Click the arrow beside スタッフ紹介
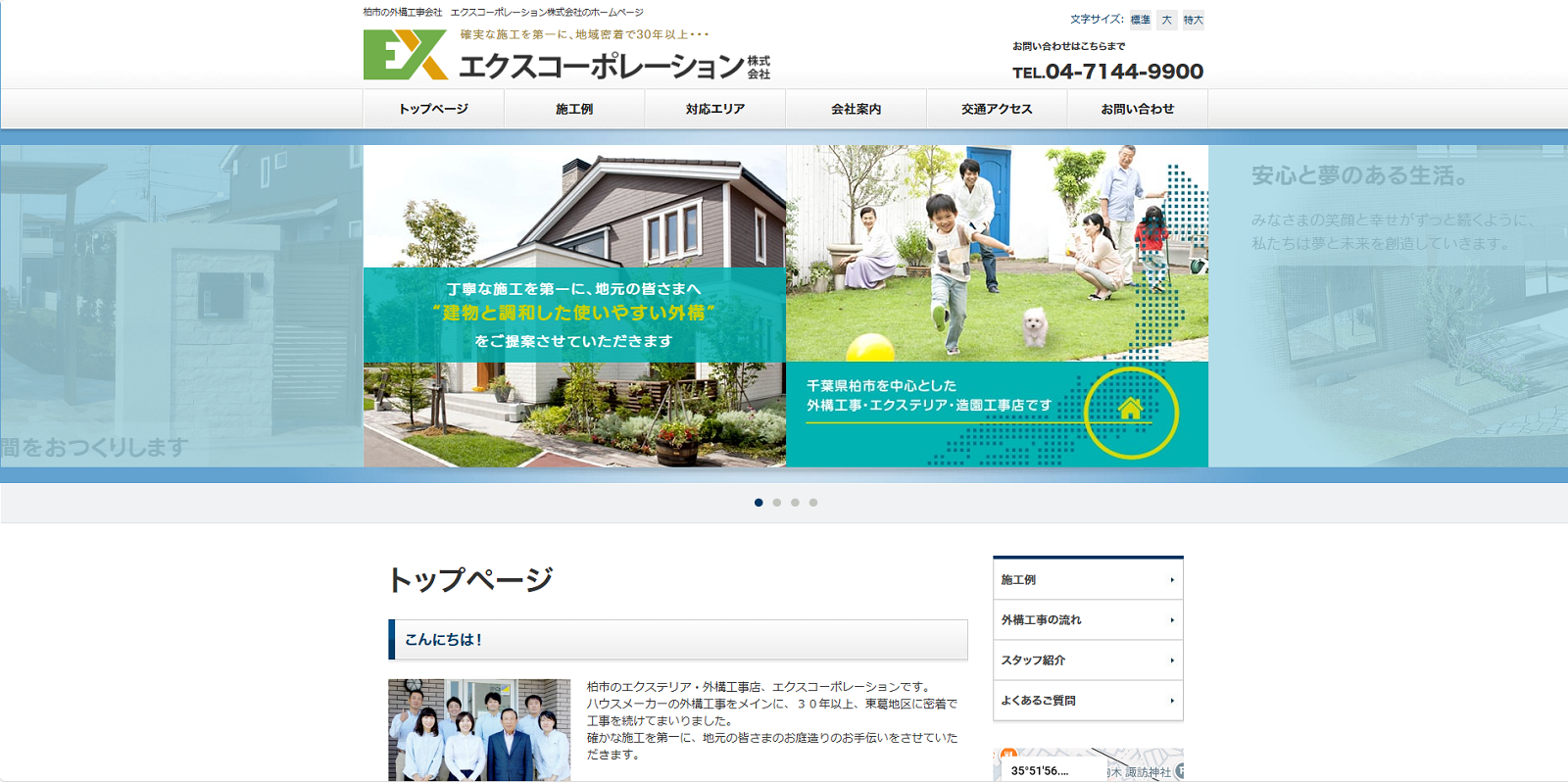The width and height of the screenshot is (1568, 782). pos(1172,660)
